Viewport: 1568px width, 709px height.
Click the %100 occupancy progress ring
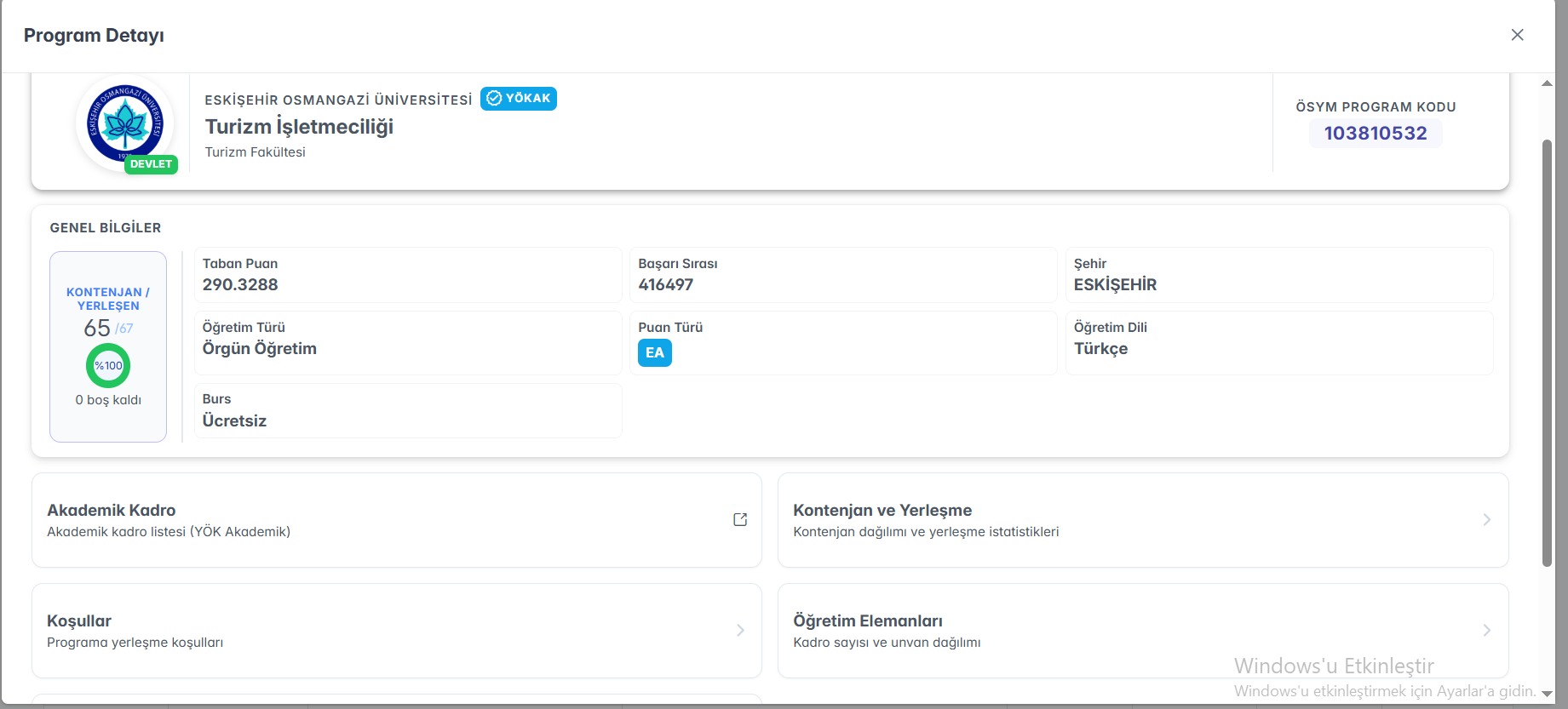(108, 366)
